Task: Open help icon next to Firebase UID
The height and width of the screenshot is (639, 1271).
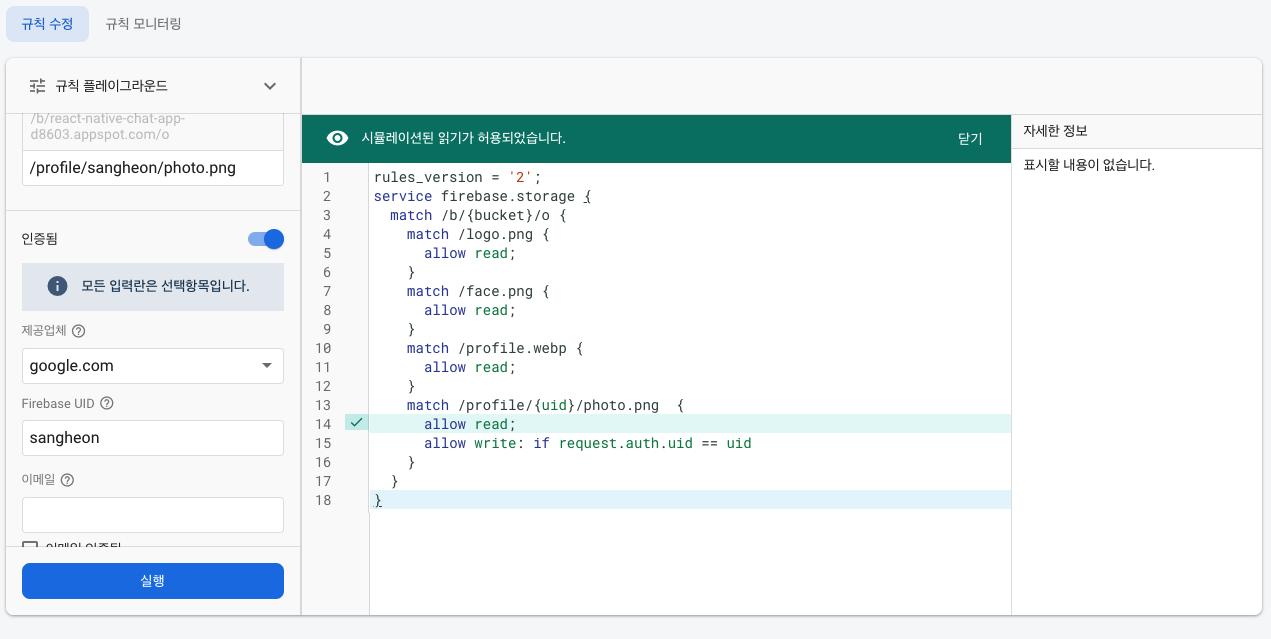Action: point(107,404)
